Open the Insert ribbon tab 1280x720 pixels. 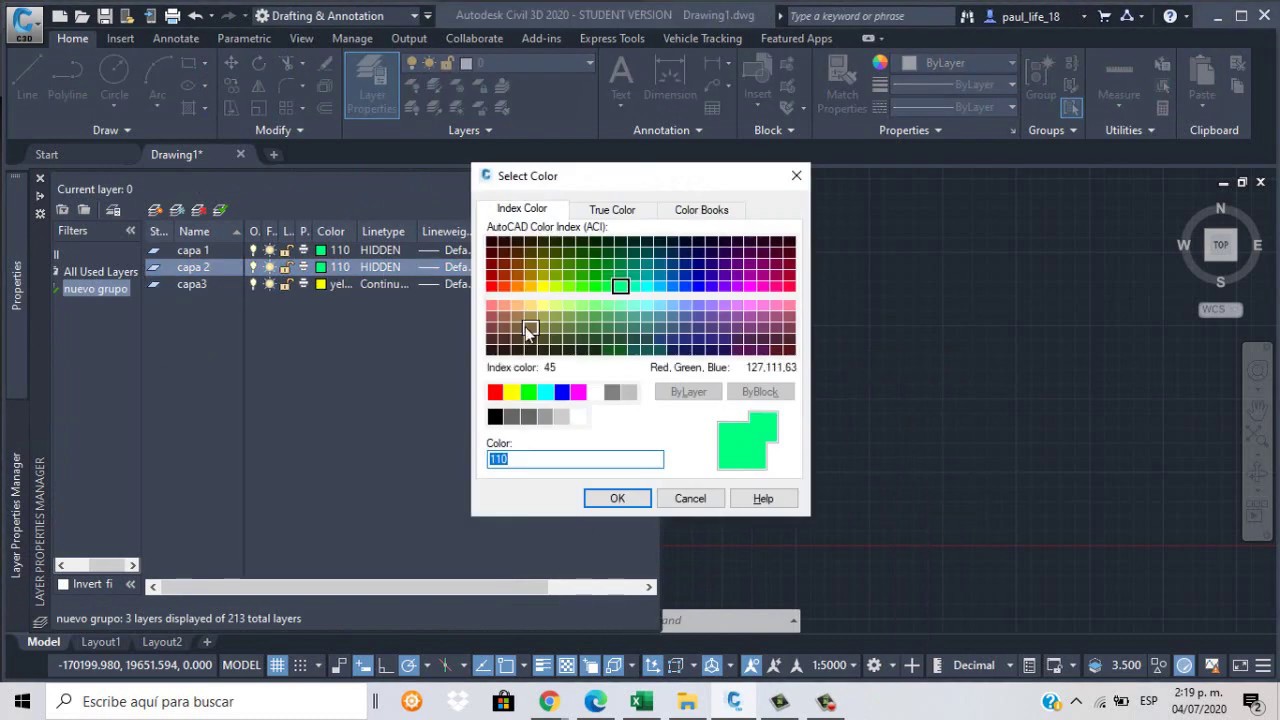[120, 38]
